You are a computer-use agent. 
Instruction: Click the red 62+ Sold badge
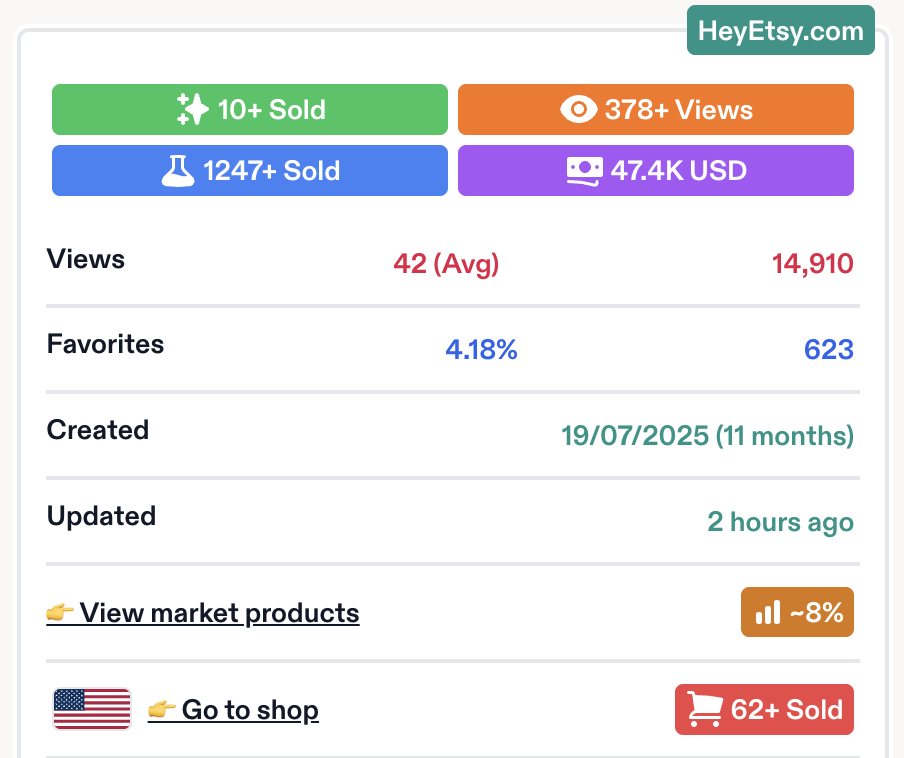click(x=764, y=710)
